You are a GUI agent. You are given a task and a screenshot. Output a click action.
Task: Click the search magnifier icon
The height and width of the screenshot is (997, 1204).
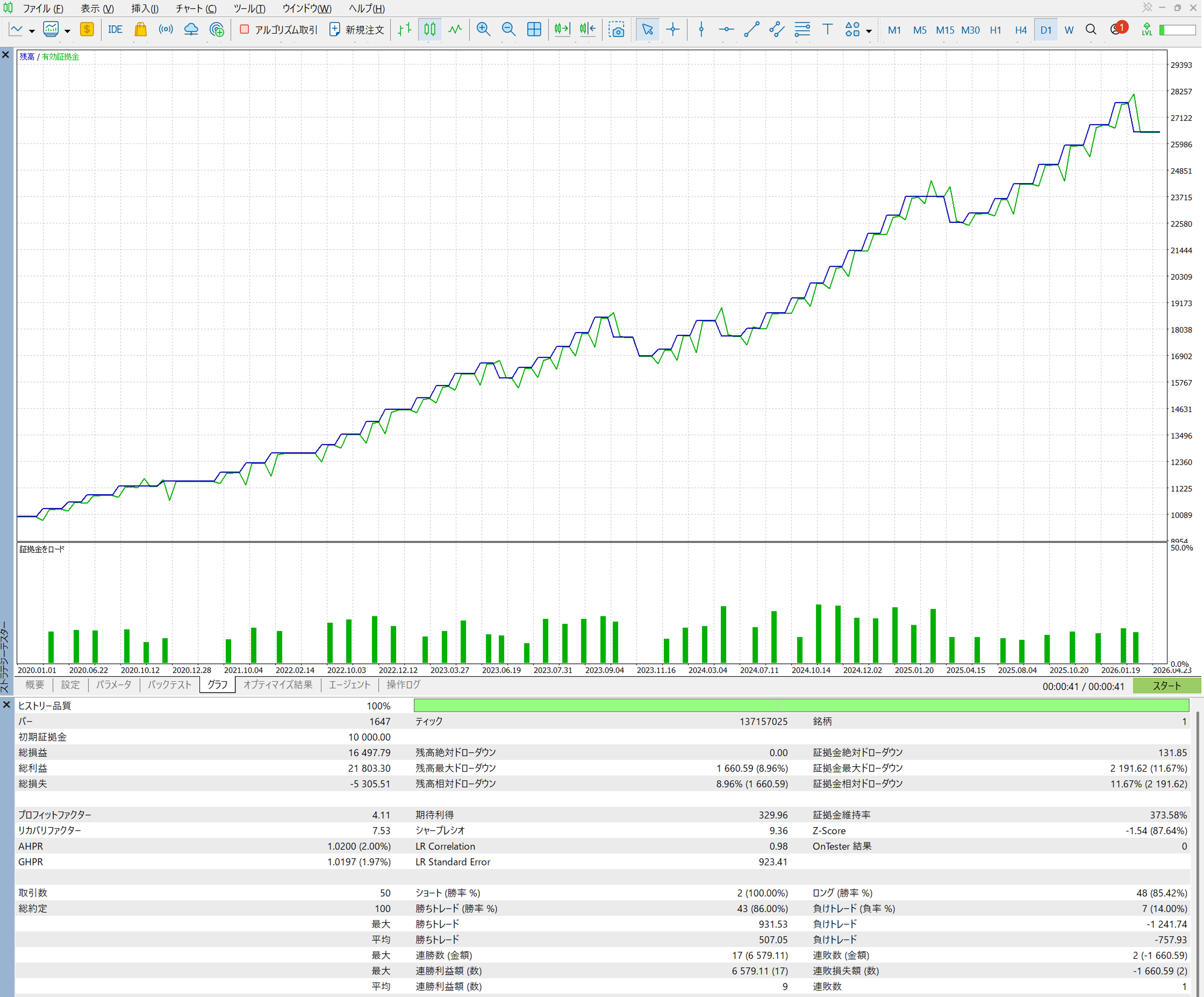tap(1091, 29)
